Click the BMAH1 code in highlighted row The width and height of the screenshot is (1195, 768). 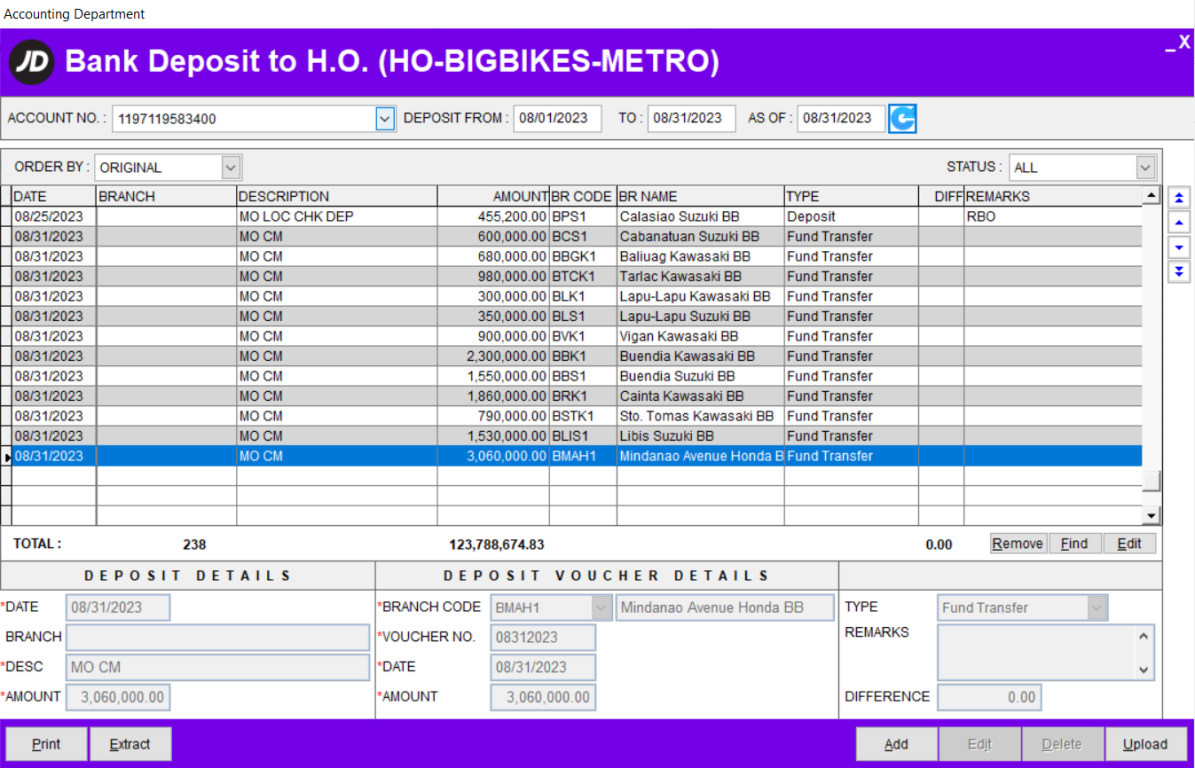(x=583, y=456)
